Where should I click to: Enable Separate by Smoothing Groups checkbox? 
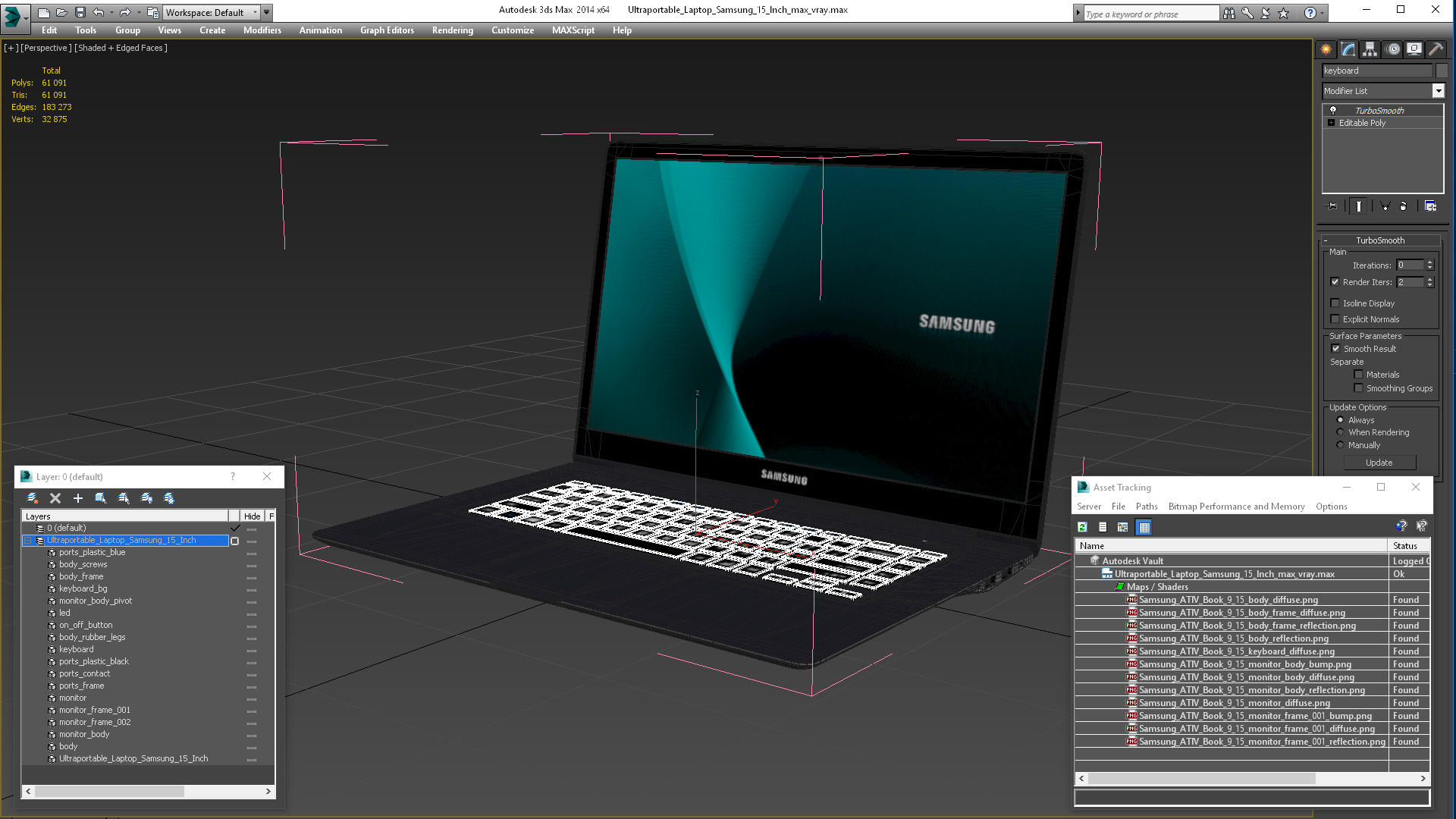tap(1358, 388)
